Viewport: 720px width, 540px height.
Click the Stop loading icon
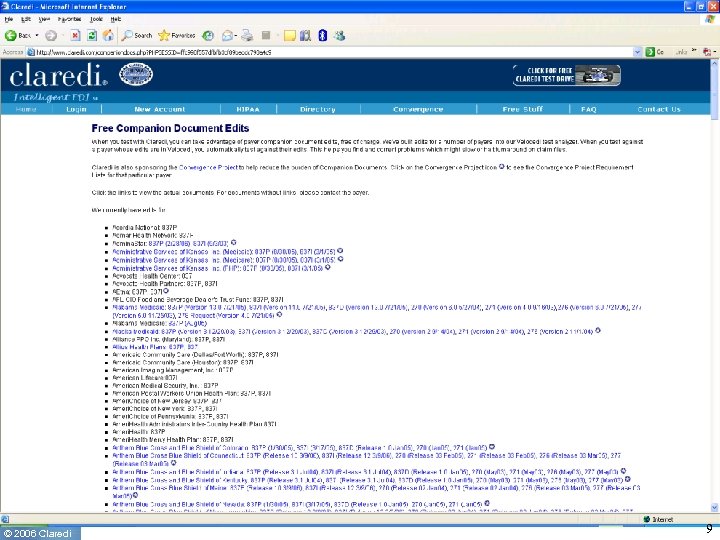coord(75,35)
